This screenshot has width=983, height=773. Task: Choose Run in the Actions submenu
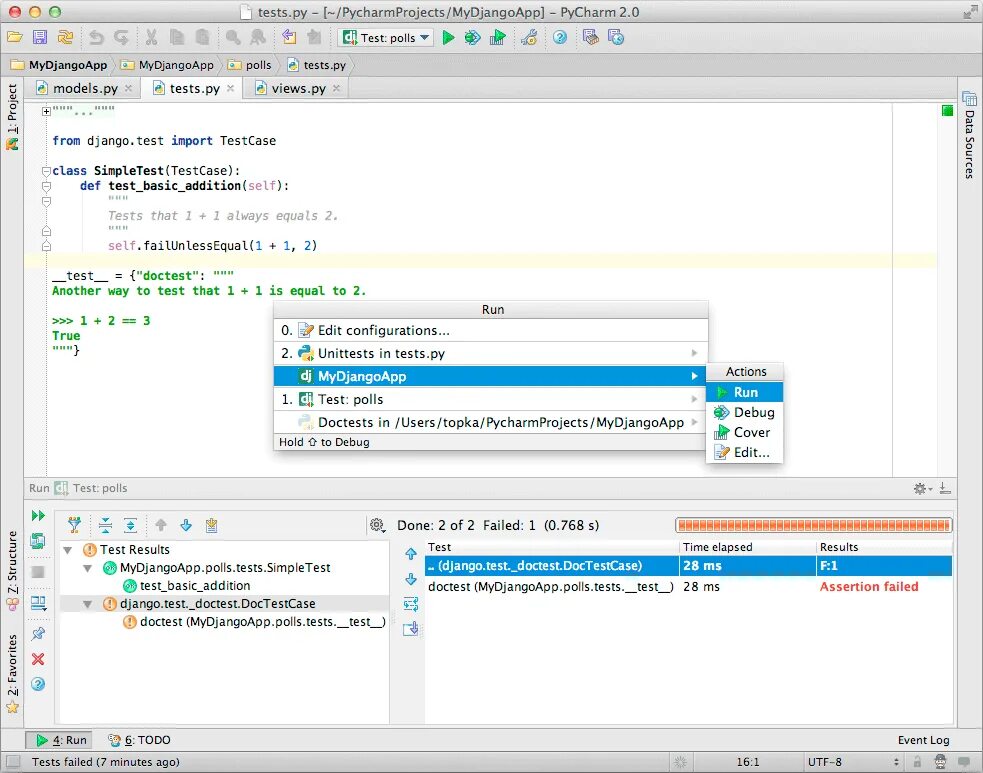coord(744,392)
